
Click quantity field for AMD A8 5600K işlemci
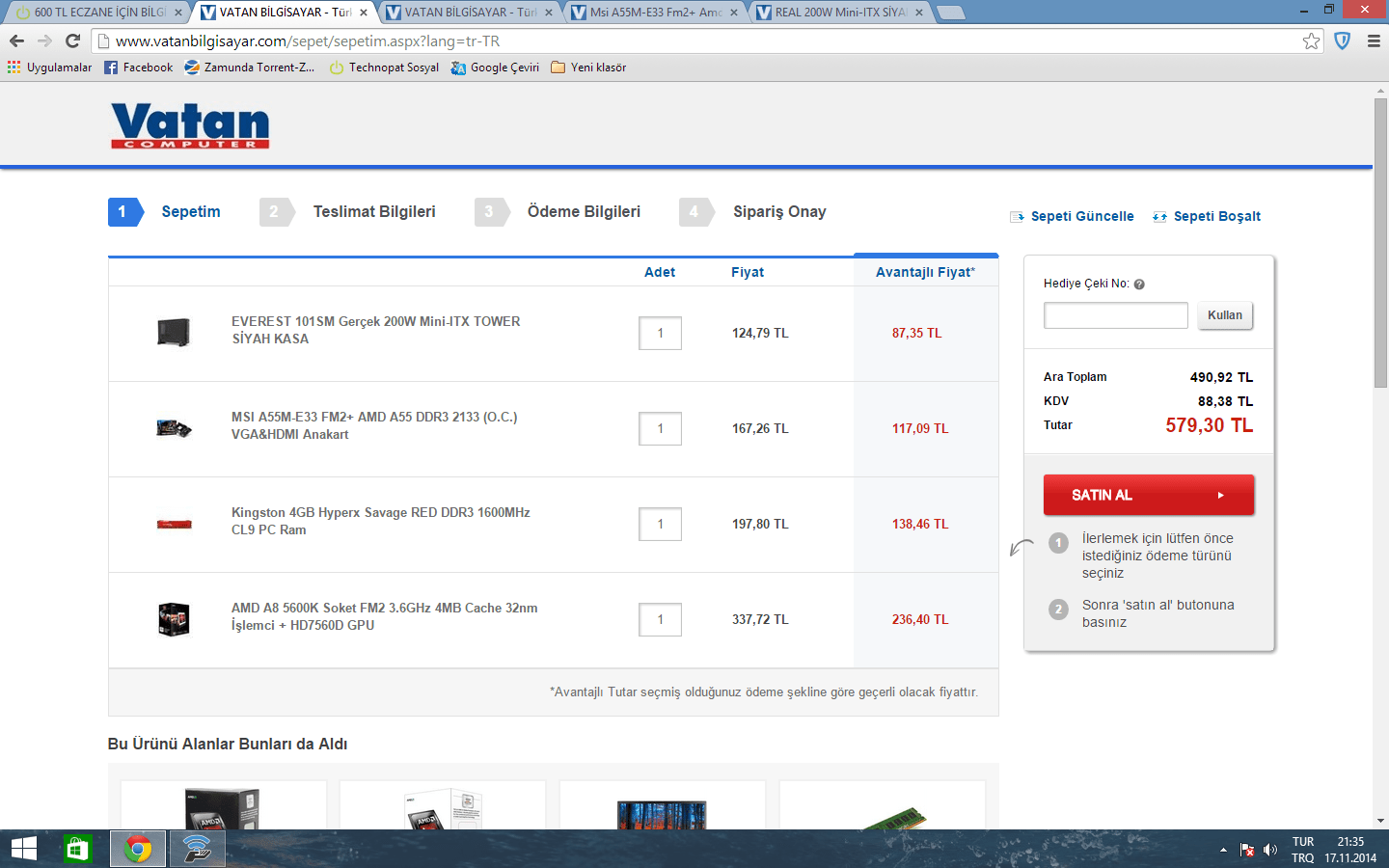[661, 620]
